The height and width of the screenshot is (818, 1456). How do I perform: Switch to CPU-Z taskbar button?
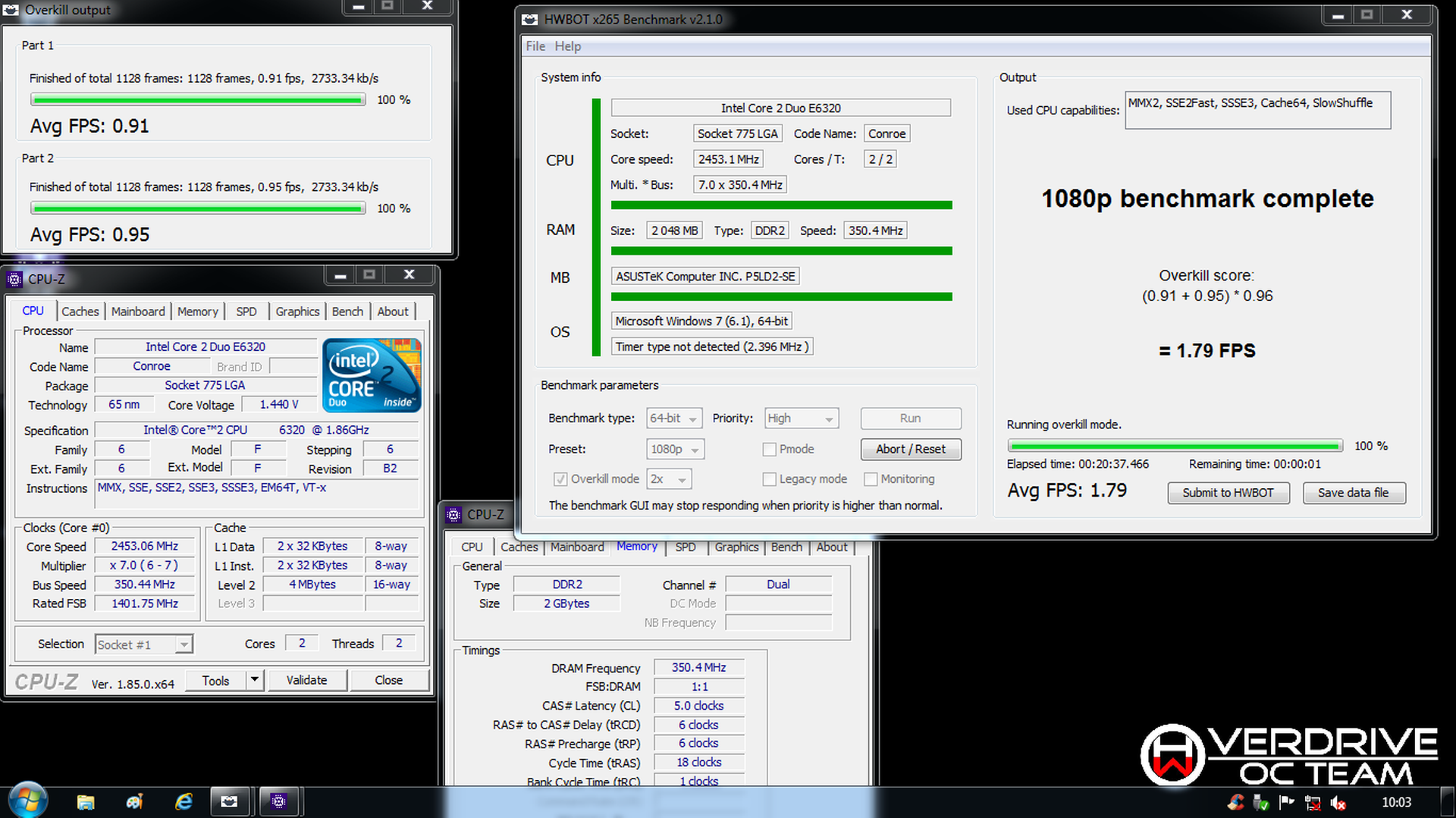(x=278, y=801)
